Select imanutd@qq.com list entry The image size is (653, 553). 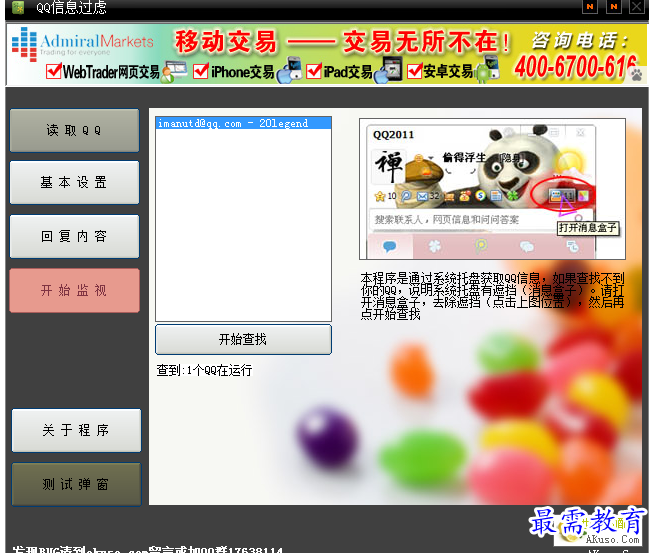(x=243, y=123)
